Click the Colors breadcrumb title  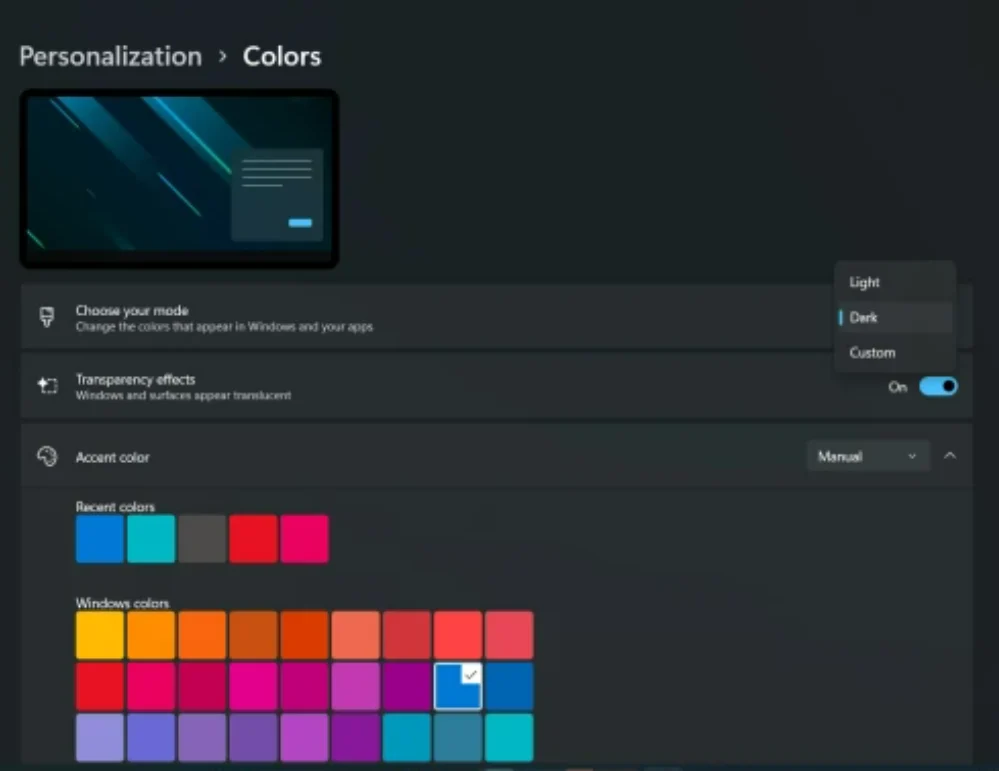click(282, 56)
